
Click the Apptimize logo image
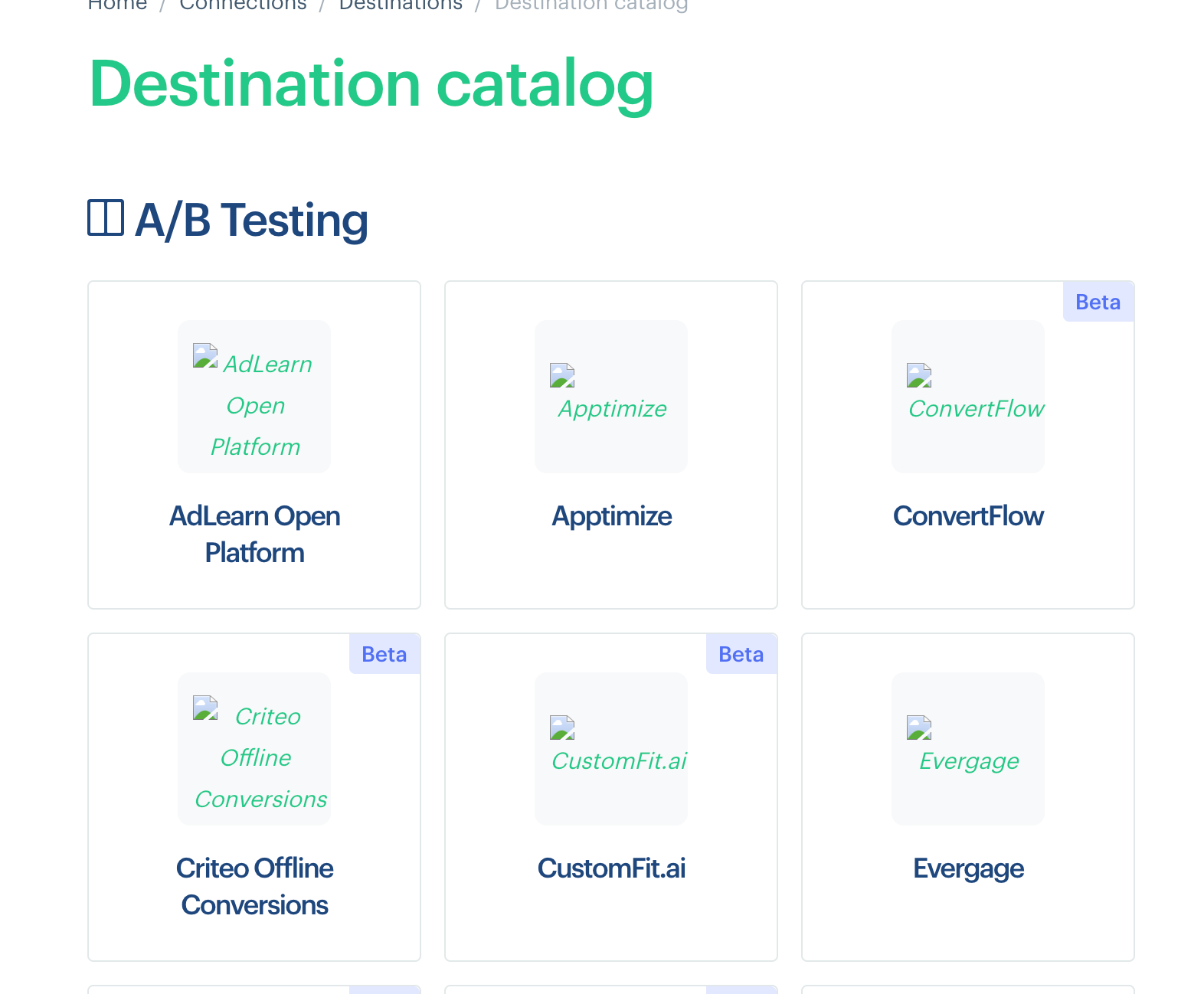[x=611, y=397]
